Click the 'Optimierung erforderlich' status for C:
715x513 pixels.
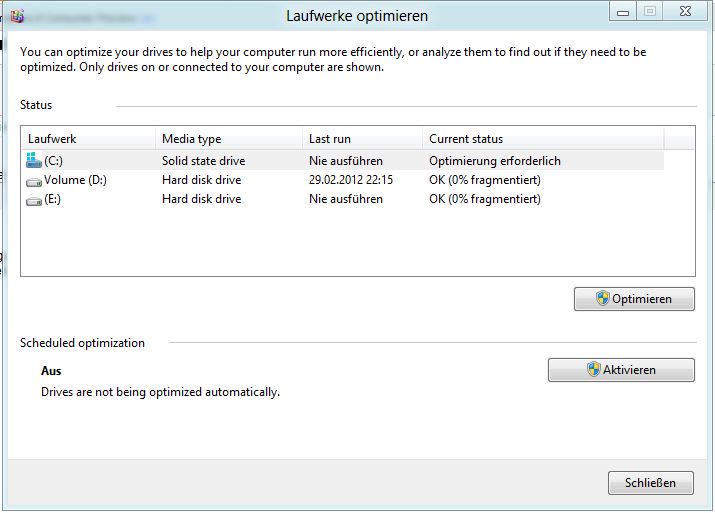tap(494, 161)
